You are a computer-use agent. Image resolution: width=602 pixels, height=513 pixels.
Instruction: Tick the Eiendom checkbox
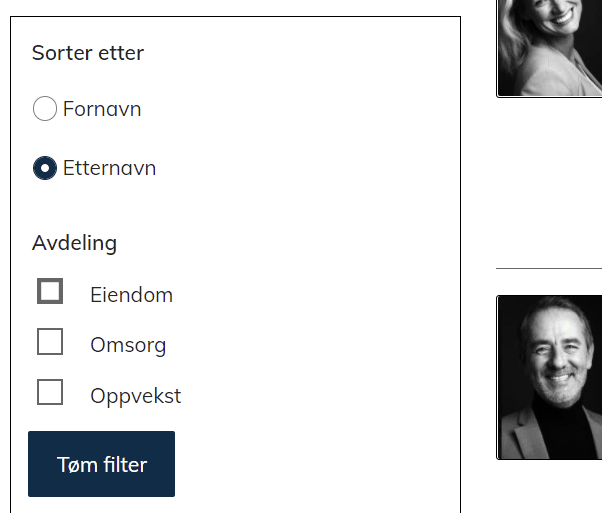(x=50, y=291)
